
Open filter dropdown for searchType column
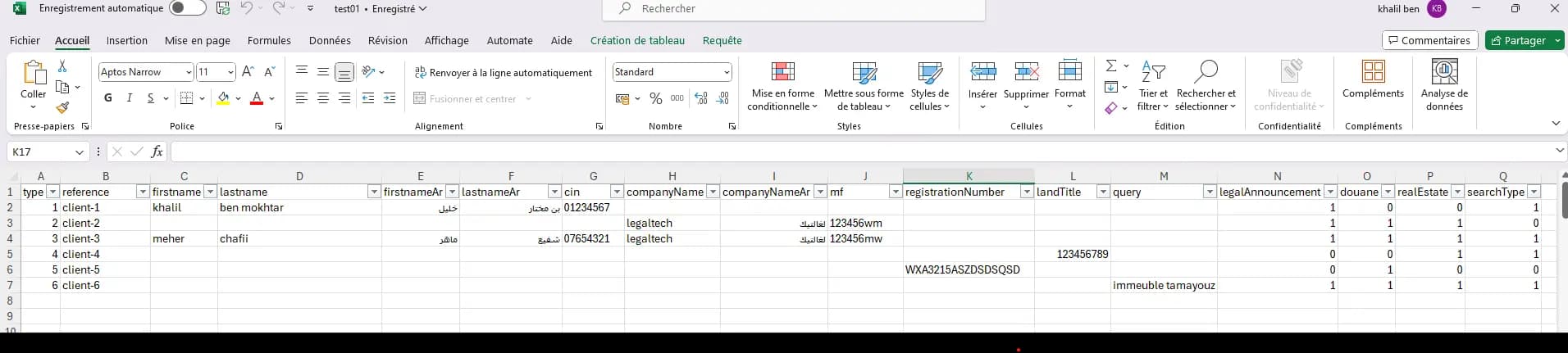(x=1534, y=192)
